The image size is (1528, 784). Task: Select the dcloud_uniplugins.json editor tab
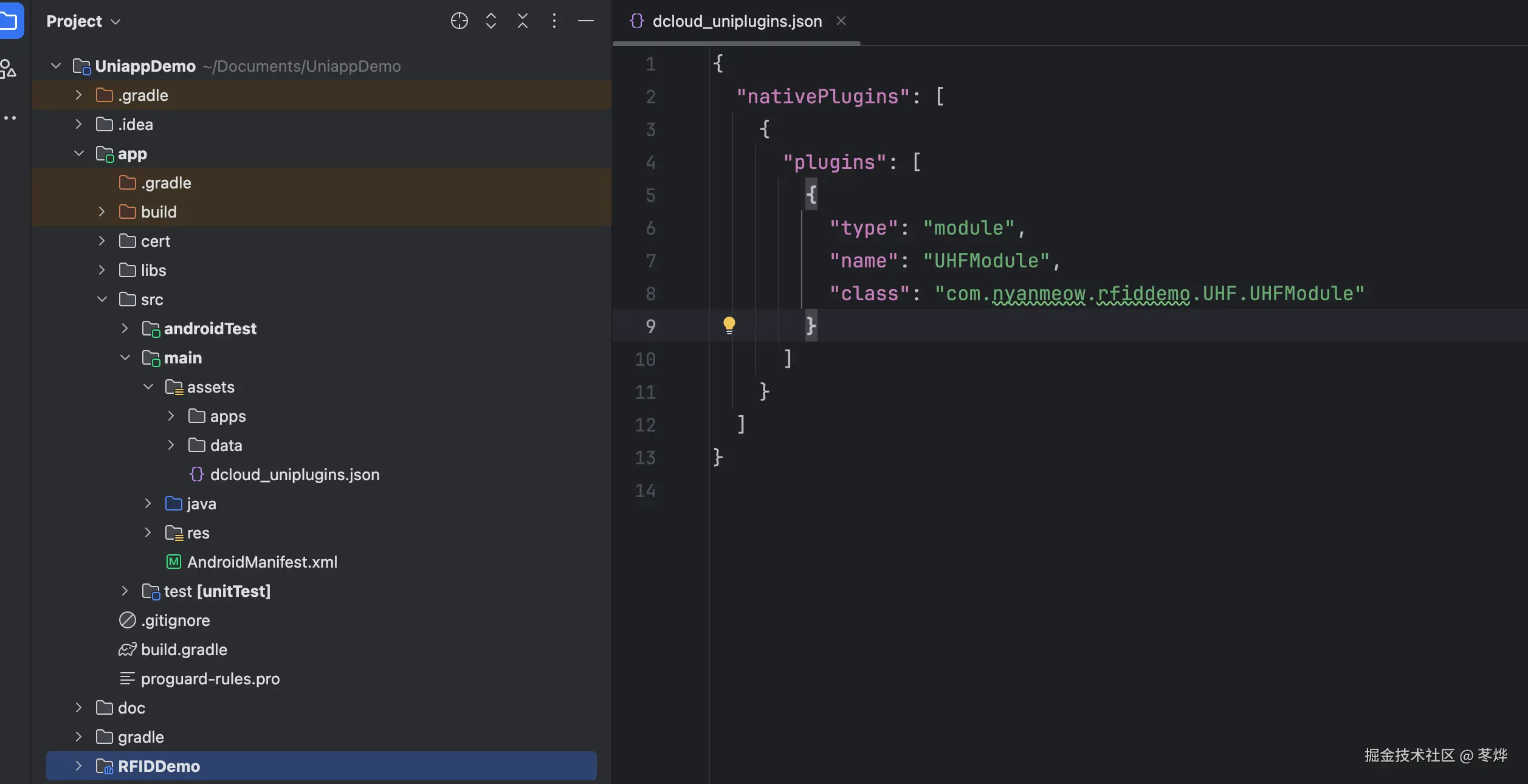[736, 21]
